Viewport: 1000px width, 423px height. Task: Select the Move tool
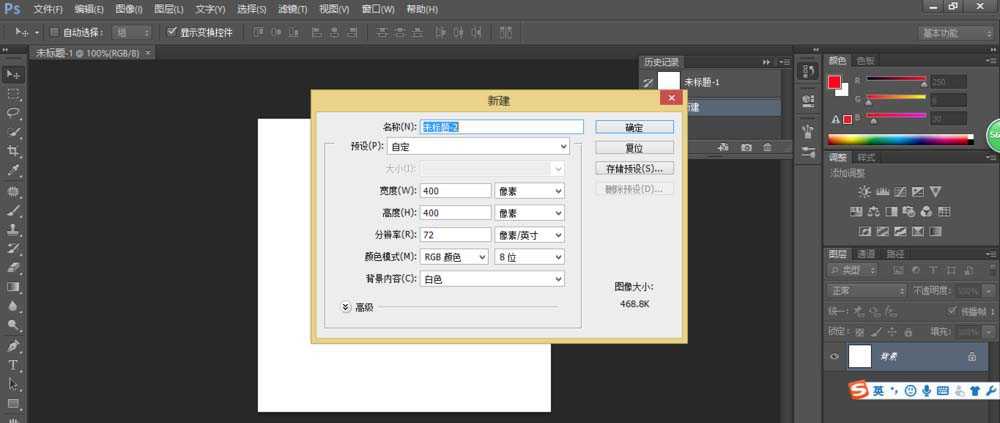point(14,75)
